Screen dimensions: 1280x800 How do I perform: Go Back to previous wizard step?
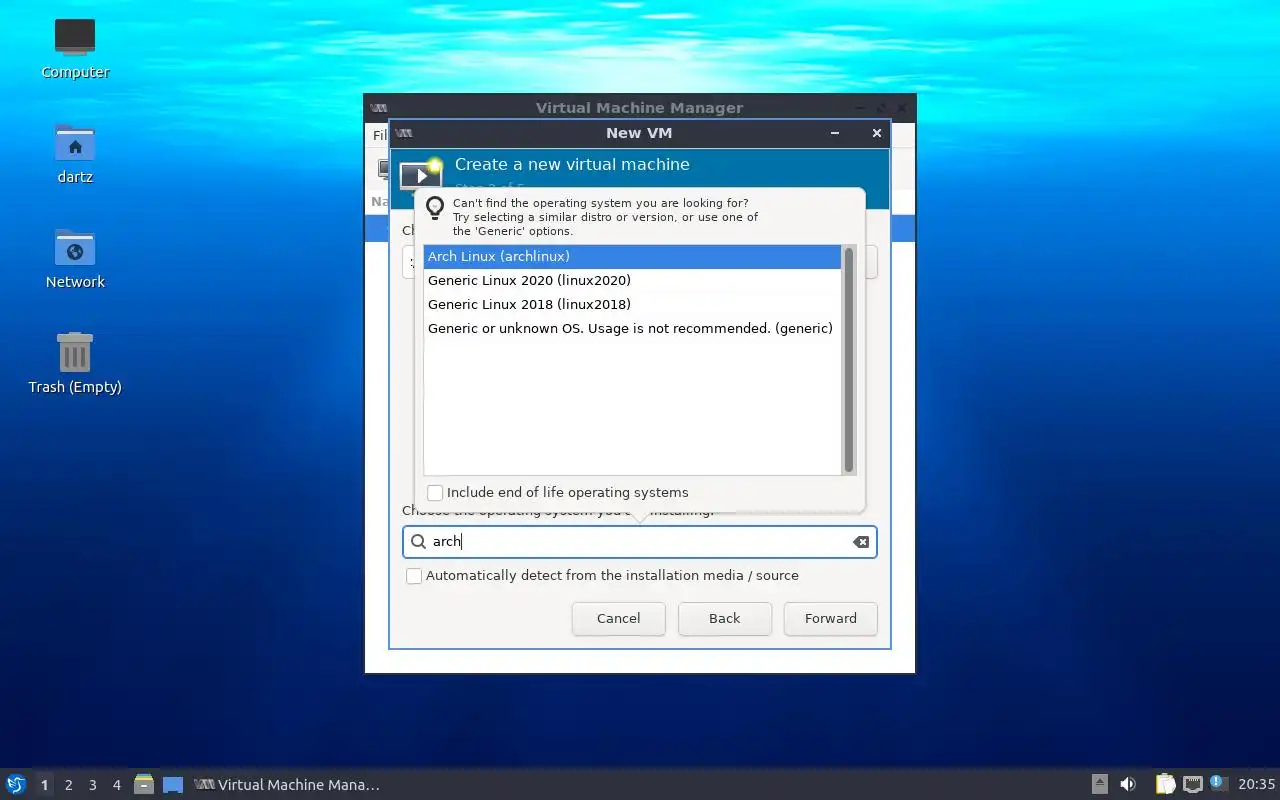click(725, 619)
